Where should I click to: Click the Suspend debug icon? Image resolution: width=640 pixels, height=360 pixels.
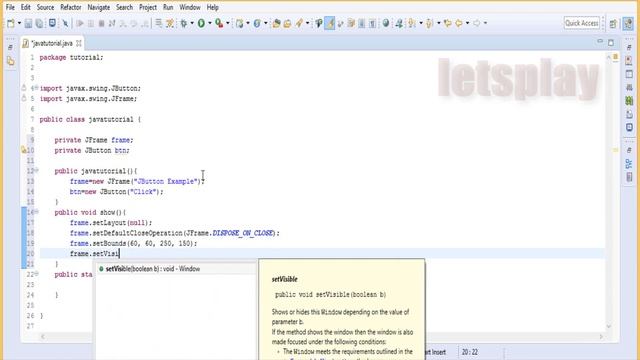click(x=91, y=23)
